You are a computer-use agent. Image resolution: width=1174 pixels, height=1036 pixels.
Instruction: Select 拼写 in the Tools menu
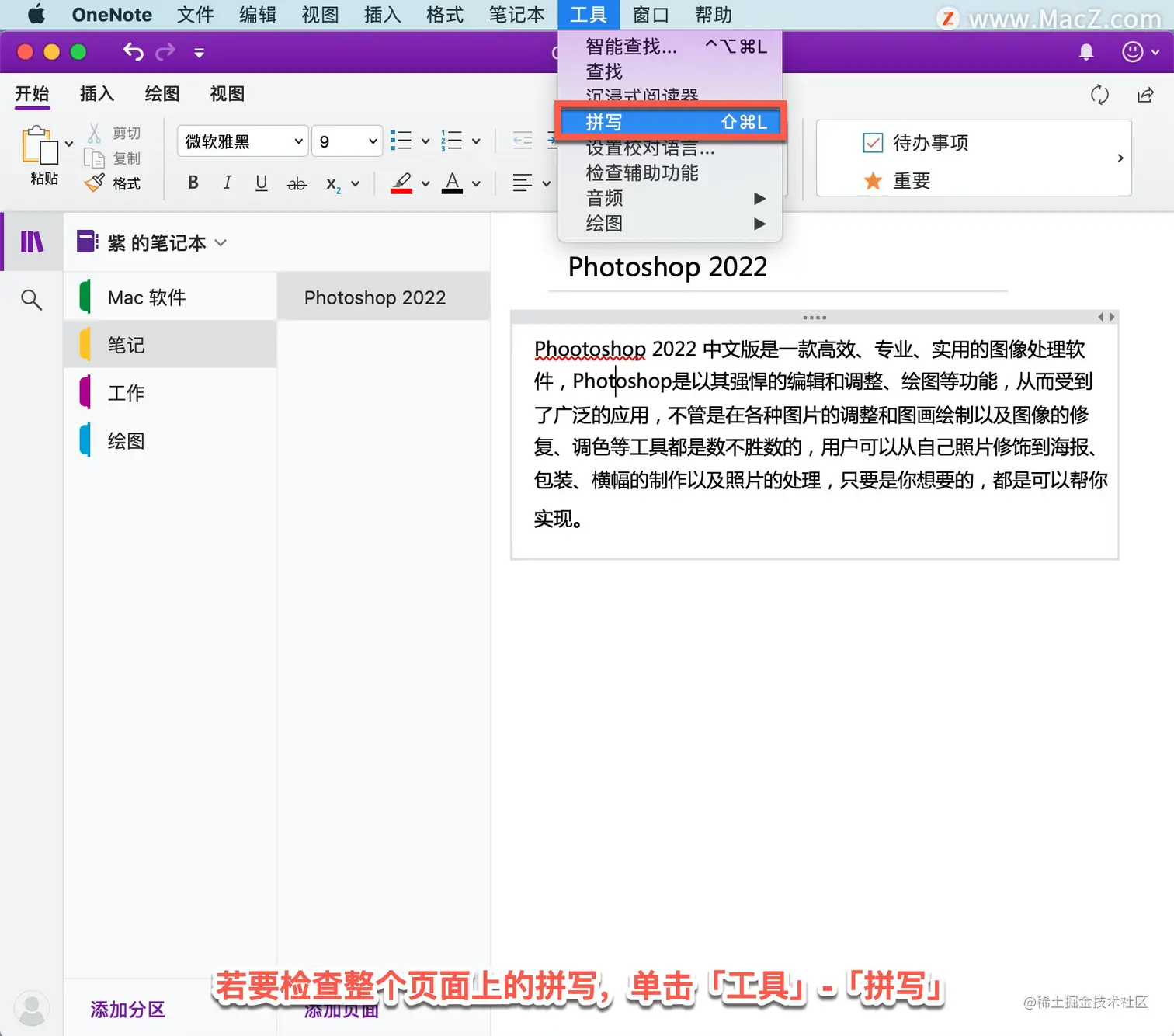click(671, 122)
